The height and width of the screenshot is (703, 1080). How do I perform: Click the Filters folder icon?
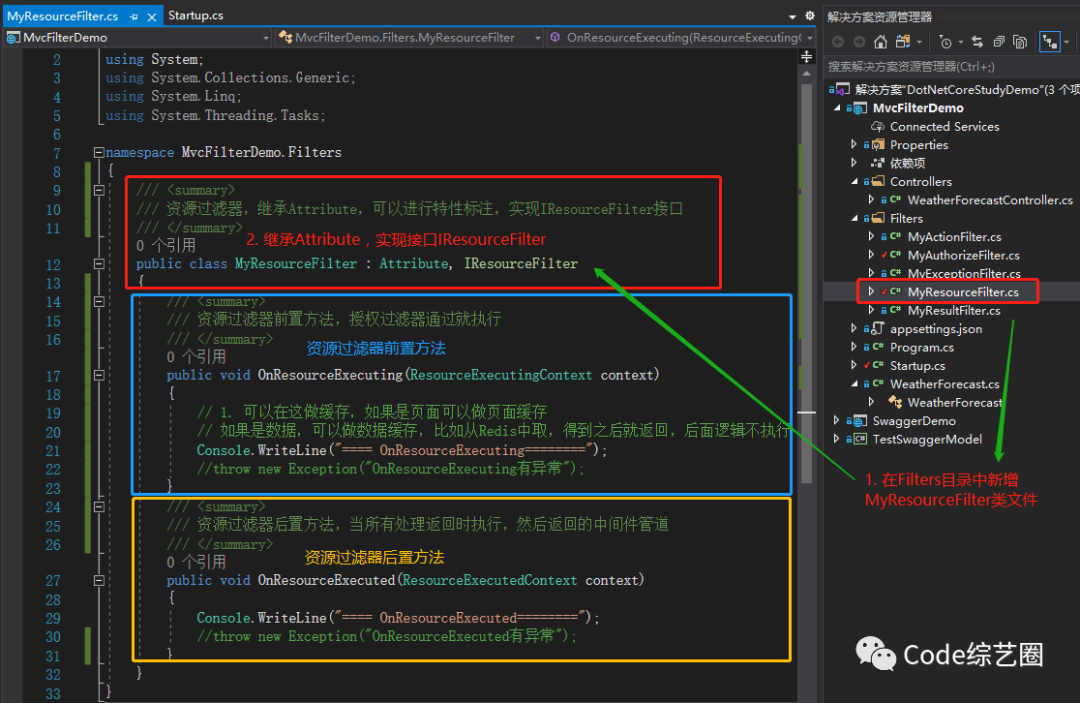point(878,218)
